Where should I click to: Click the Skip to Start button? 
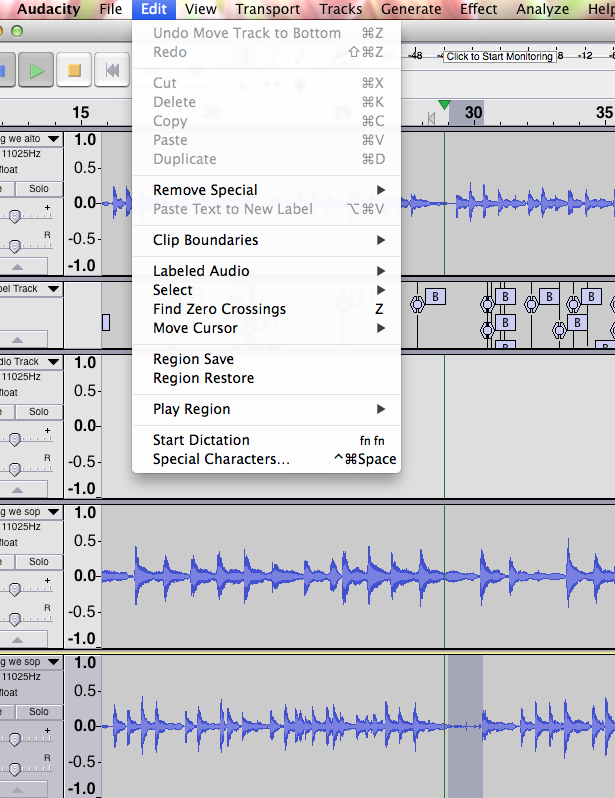point(113,70)
